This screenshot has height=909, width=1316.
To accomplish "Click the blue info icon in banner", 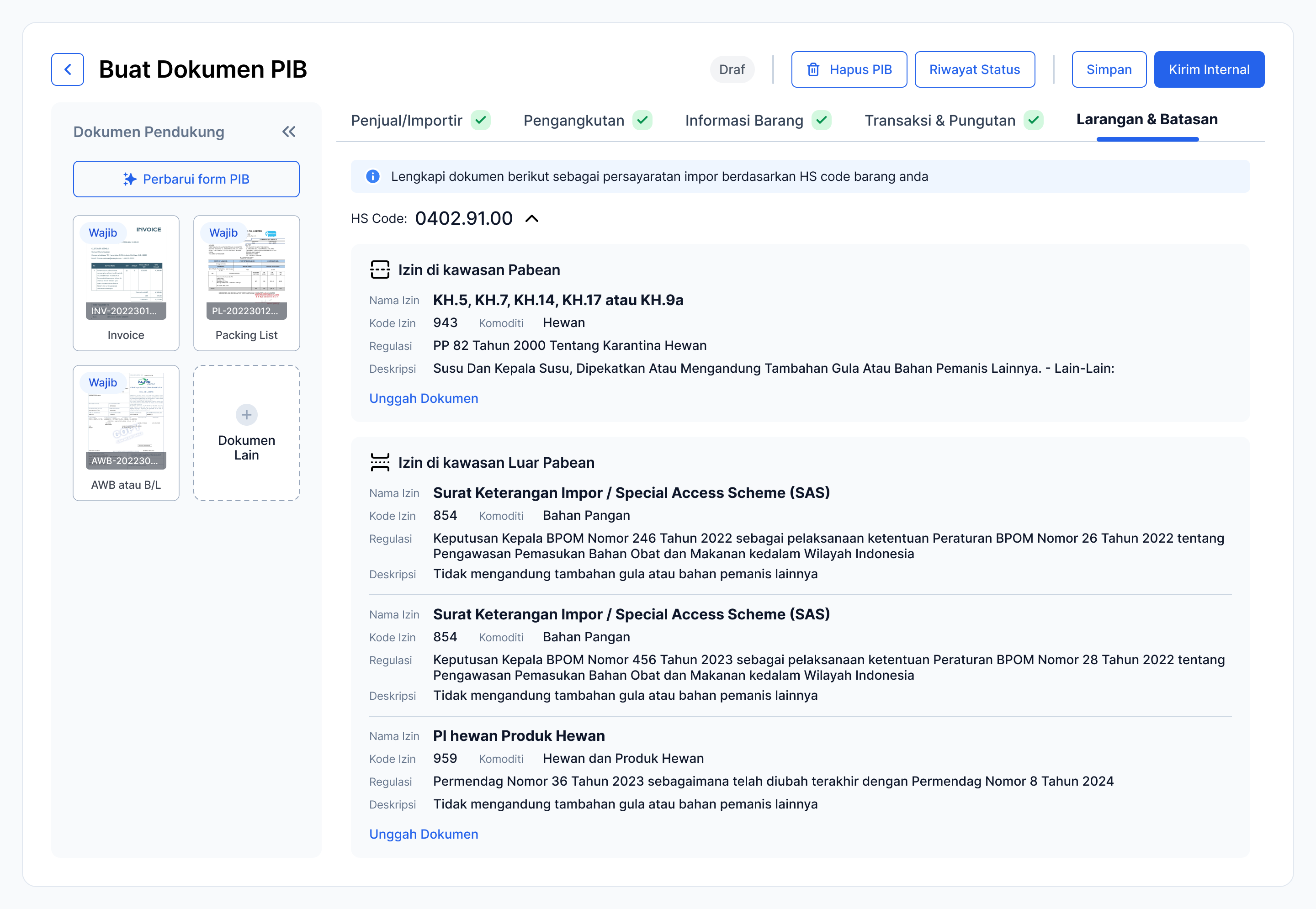I will [372, 177].
